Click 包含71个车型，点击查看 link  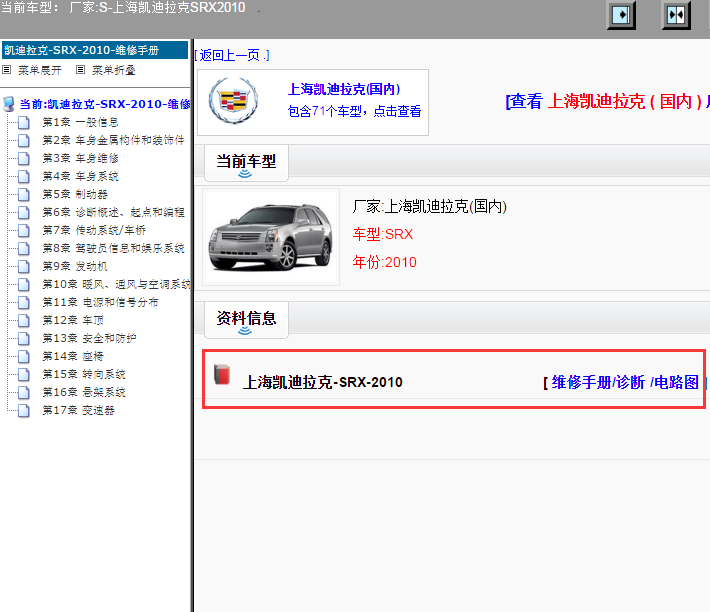click(355, 111)
